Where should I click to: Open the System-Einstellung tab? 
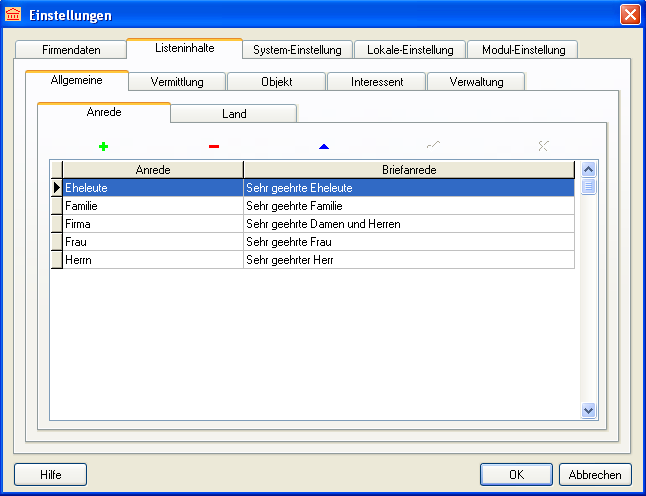(297, 50)
